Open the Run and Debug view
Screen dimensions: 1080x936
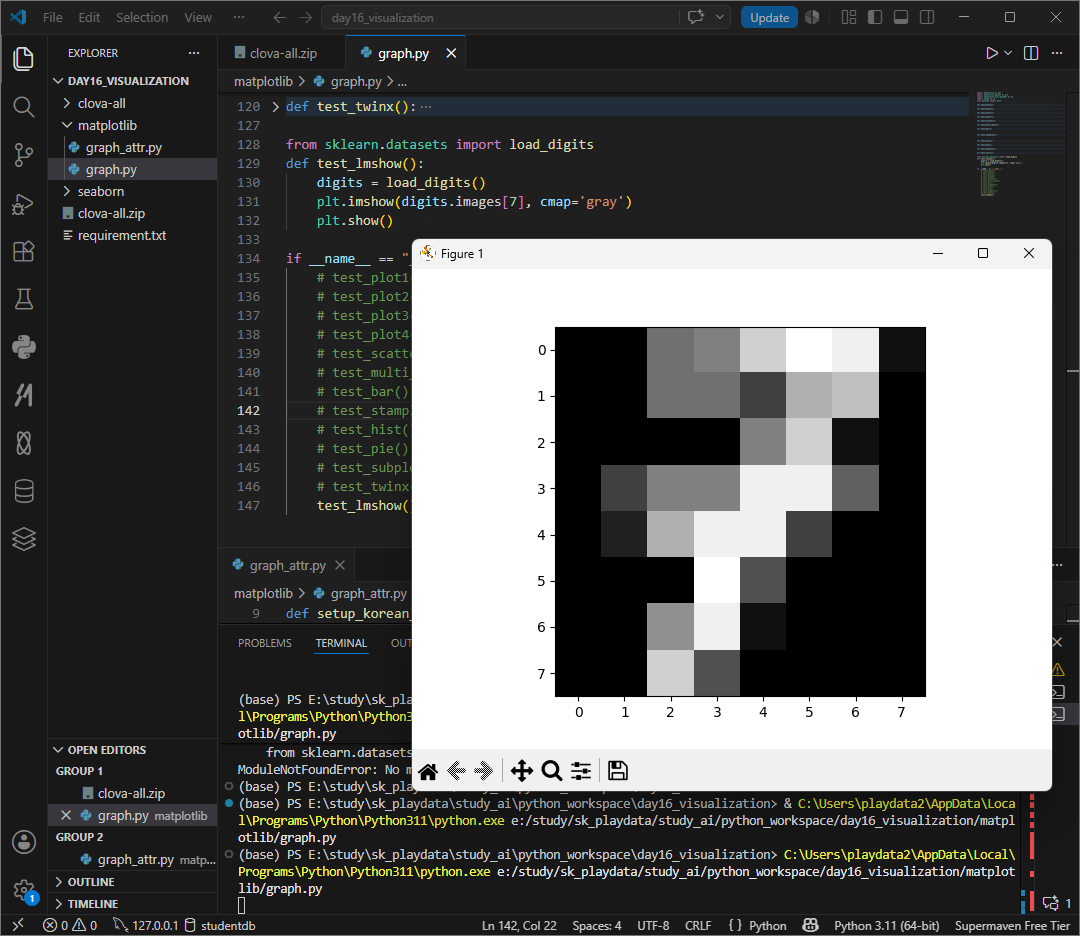click(x=23, y=203)
